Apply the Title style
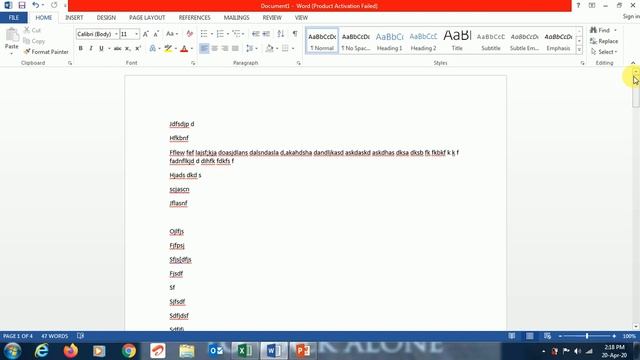Viewport: 640px width, 360px height. pos(457,40)
